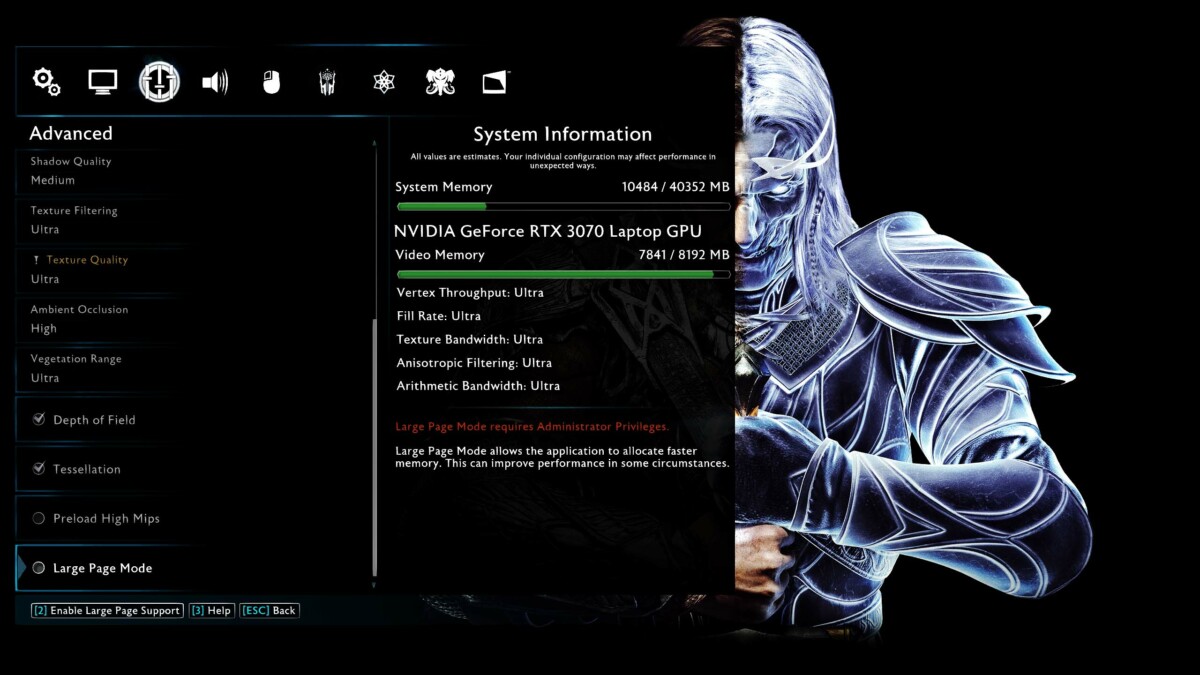The width and height of the screenshot is (1200, 675).
Task: Click the red Administrator Privileges warning text
Action: point(532,427)
